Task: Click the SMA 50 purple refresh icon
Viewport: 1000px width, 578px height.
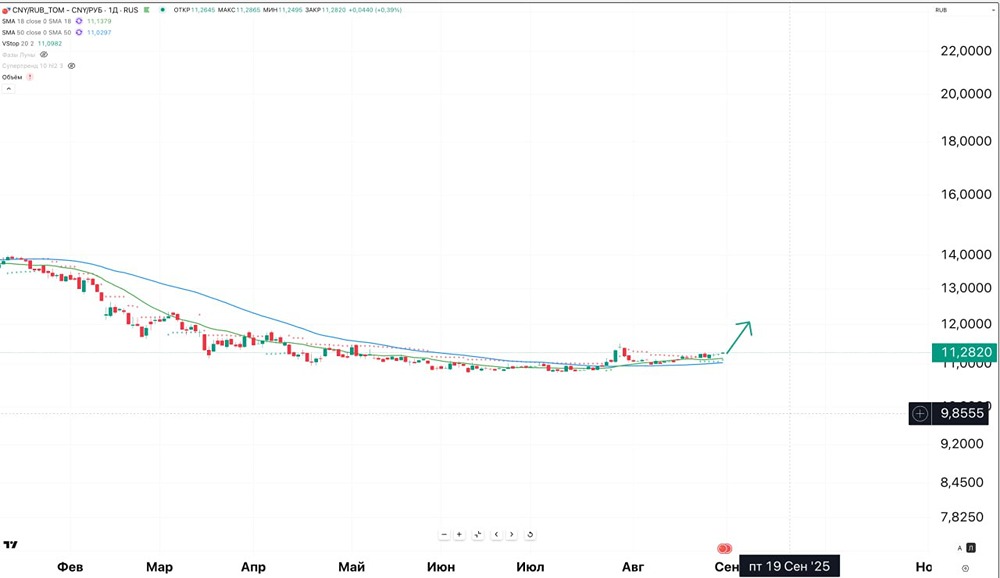Action: tap(79, 32)
